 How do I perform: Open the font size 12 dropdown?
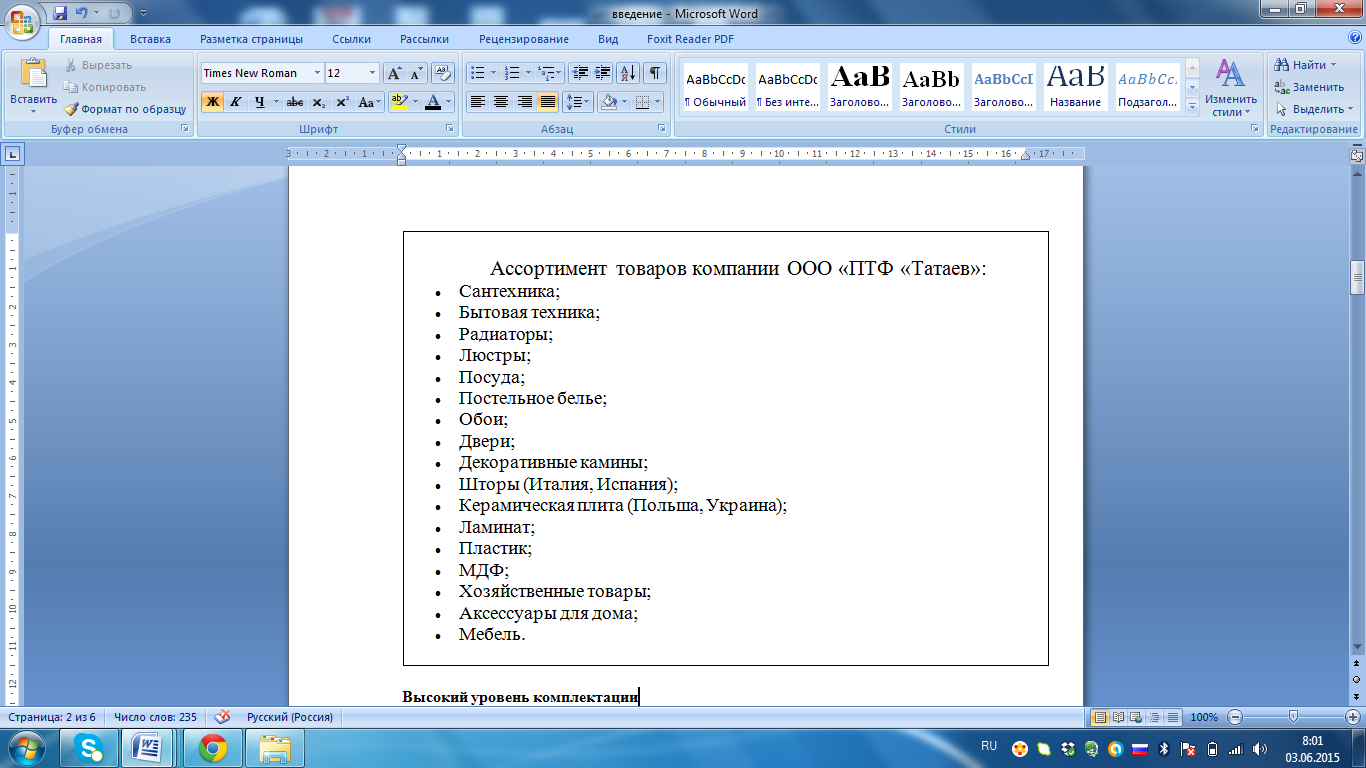pos(373,73)
